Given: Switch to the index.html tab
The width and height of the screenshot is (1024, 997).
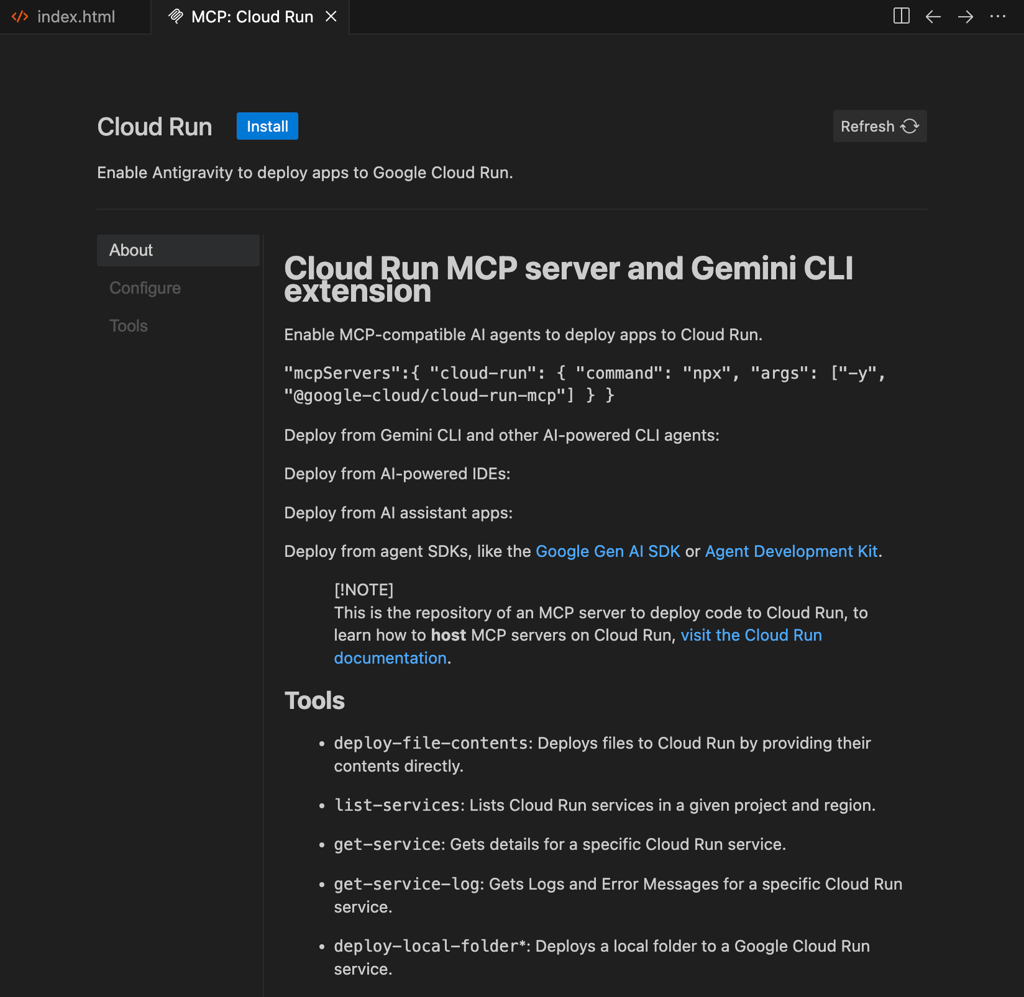Looking at the screenshot, I should [75, 17].
